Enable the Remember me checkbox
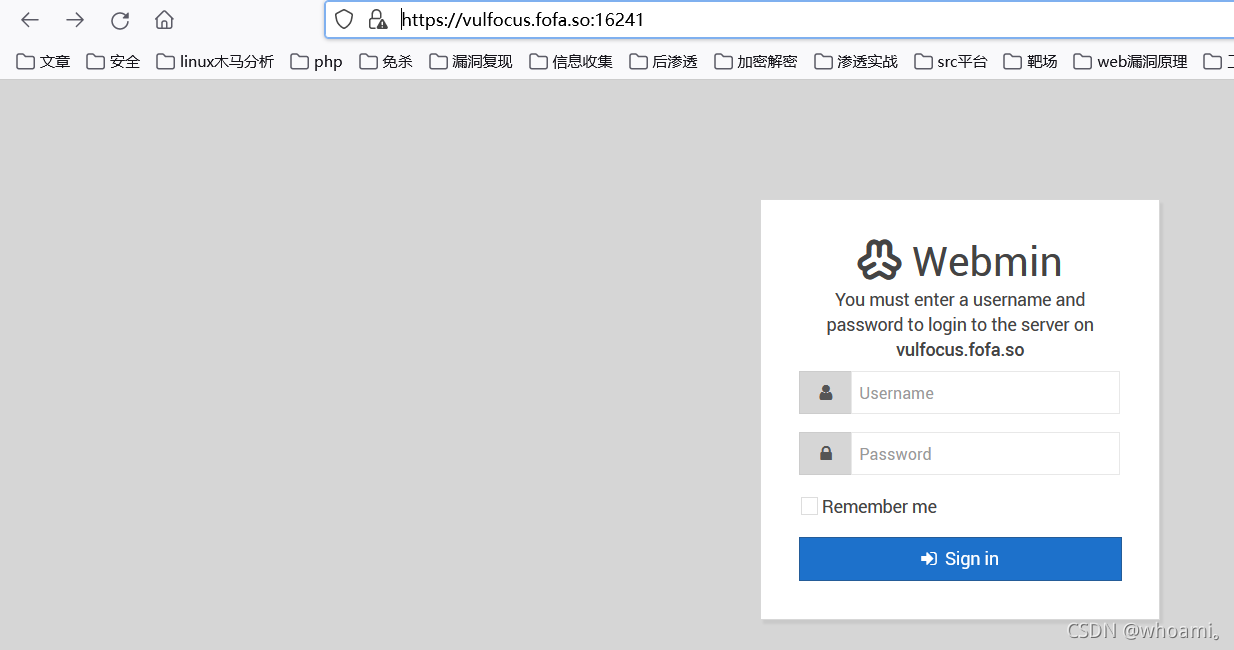The width and height of the screenshot is (1234, 650). tap(809, 506)
